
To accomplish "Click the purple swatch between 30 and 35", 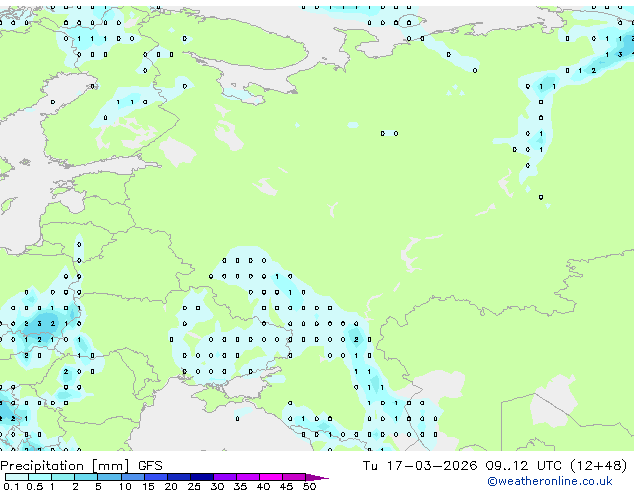I will tap(224, 477).
